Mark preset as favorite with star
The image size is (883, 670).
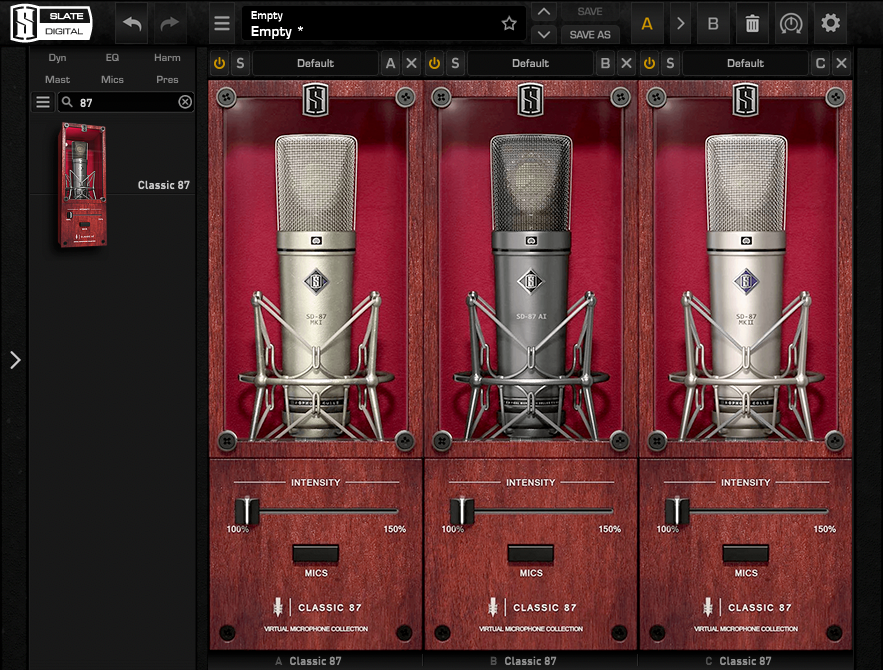point(509,23)
